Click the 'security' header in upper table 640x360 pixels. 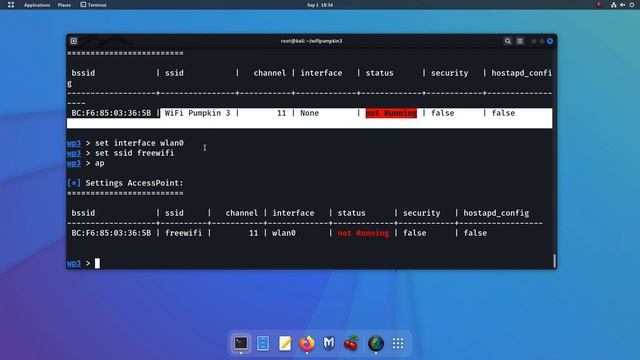point(449,73)
